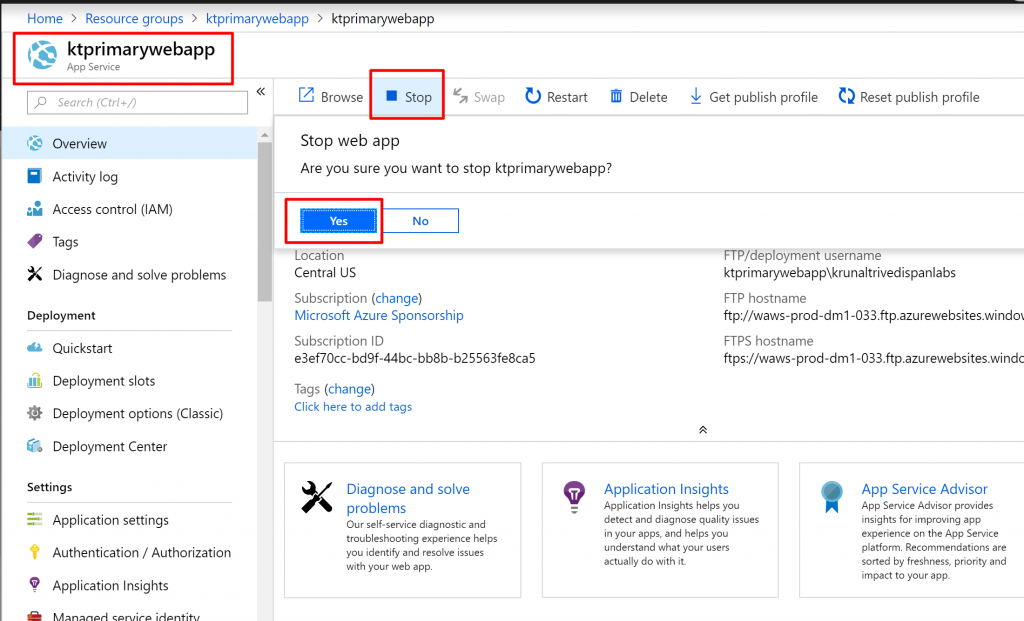The width and height of the screenshot is (1024, 621).
Task: Open Activity log menu item
Action: tap(130, 176)
